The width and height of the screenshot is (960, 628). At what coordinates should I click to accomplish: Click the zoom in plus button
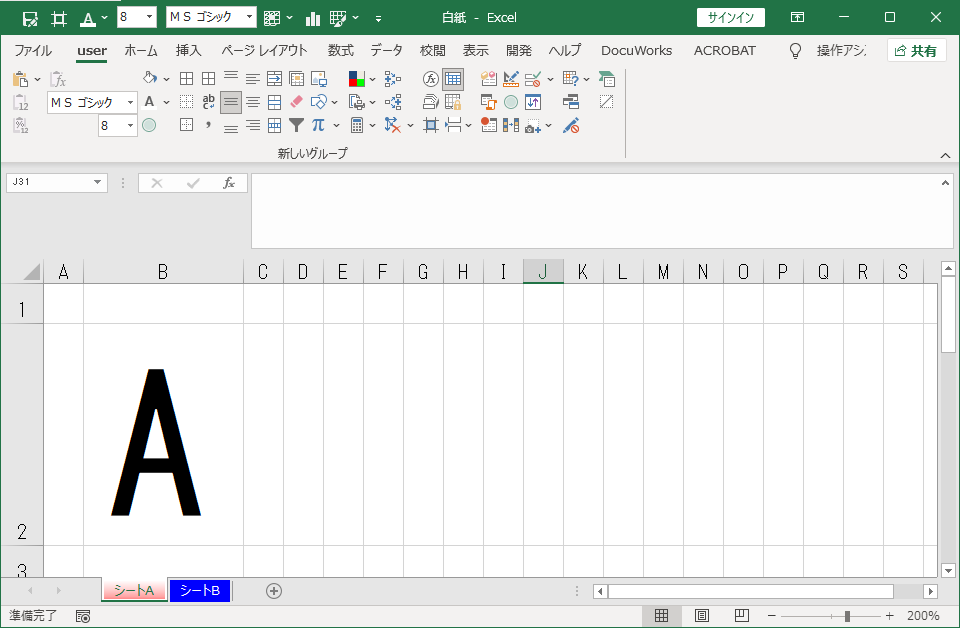click(x=889, y=616)
